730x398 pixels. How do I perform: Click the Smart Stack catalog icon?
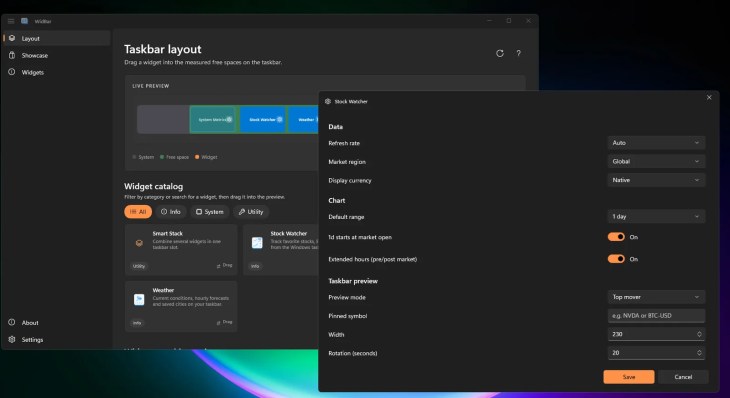coord(139,243)
